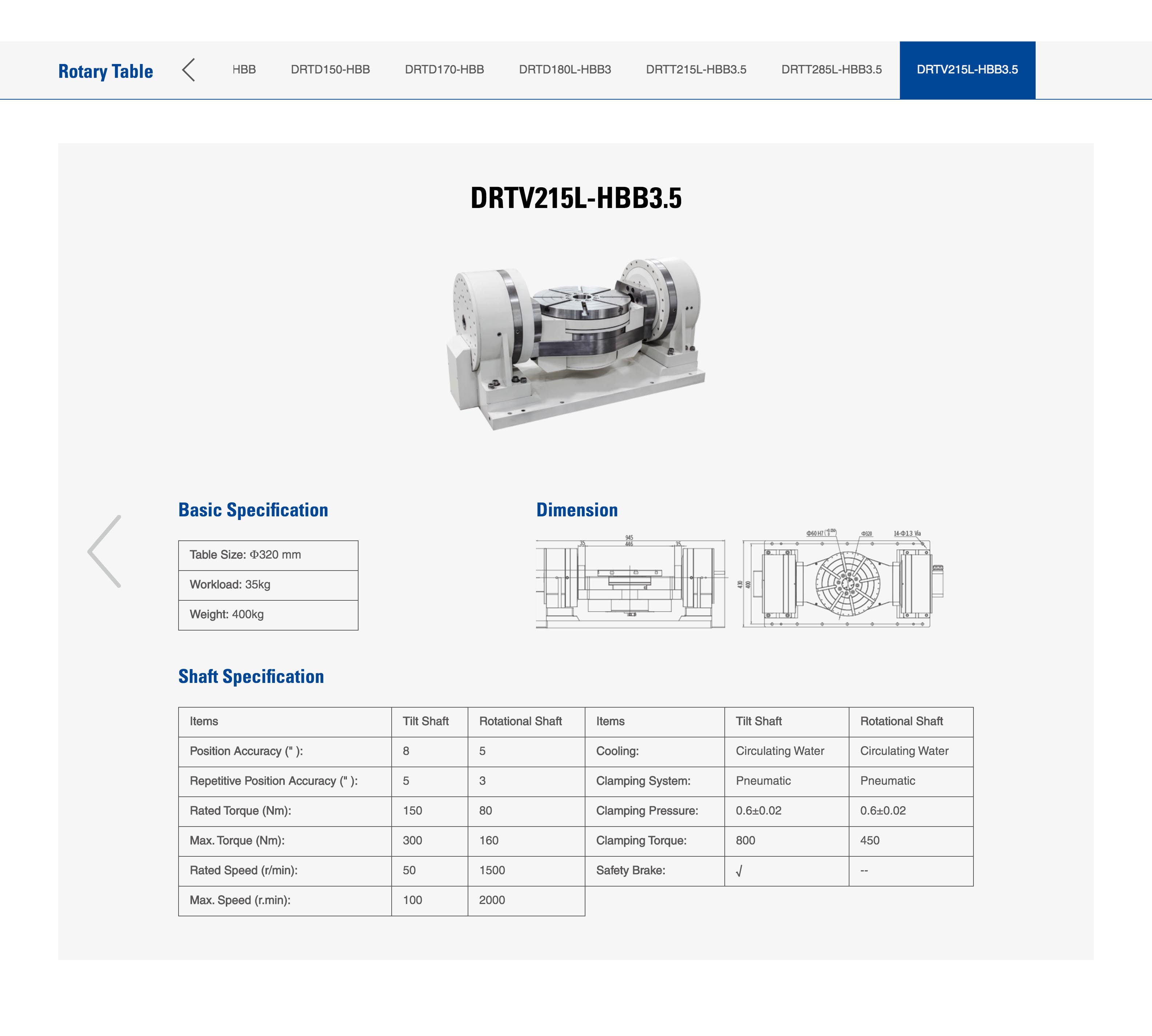Click the active DRTV215L-HBB3.5 tab

(967, 69)
